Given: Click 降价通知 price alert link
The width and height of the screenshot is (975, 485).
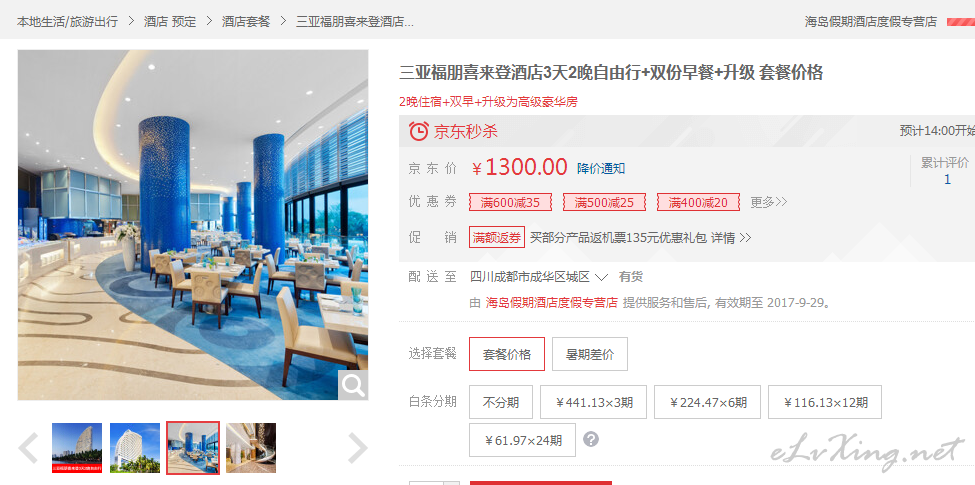Looking at the screenshot, I should 601,169.
